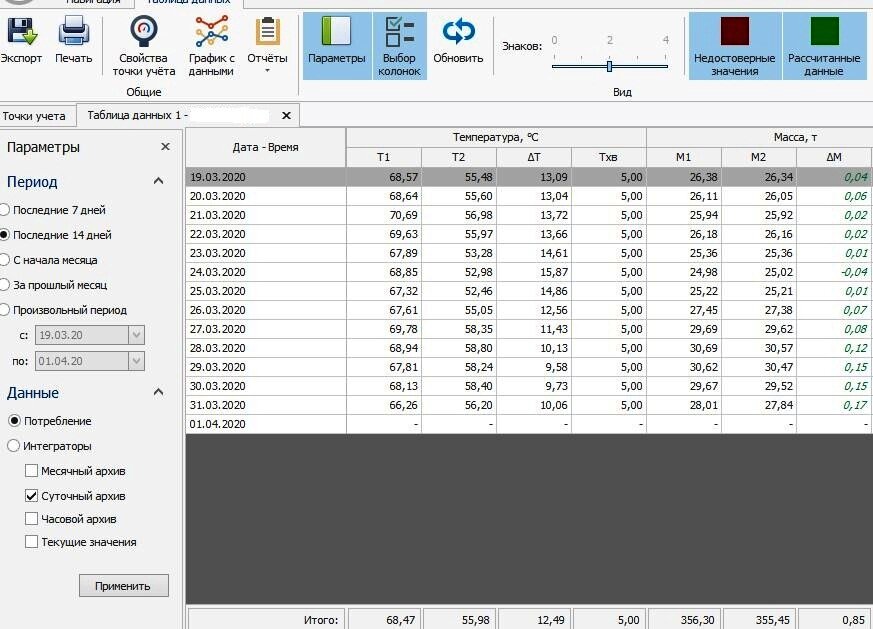Collapse the Период section
This screenshot has height=629, width=873.
(158, 181)
